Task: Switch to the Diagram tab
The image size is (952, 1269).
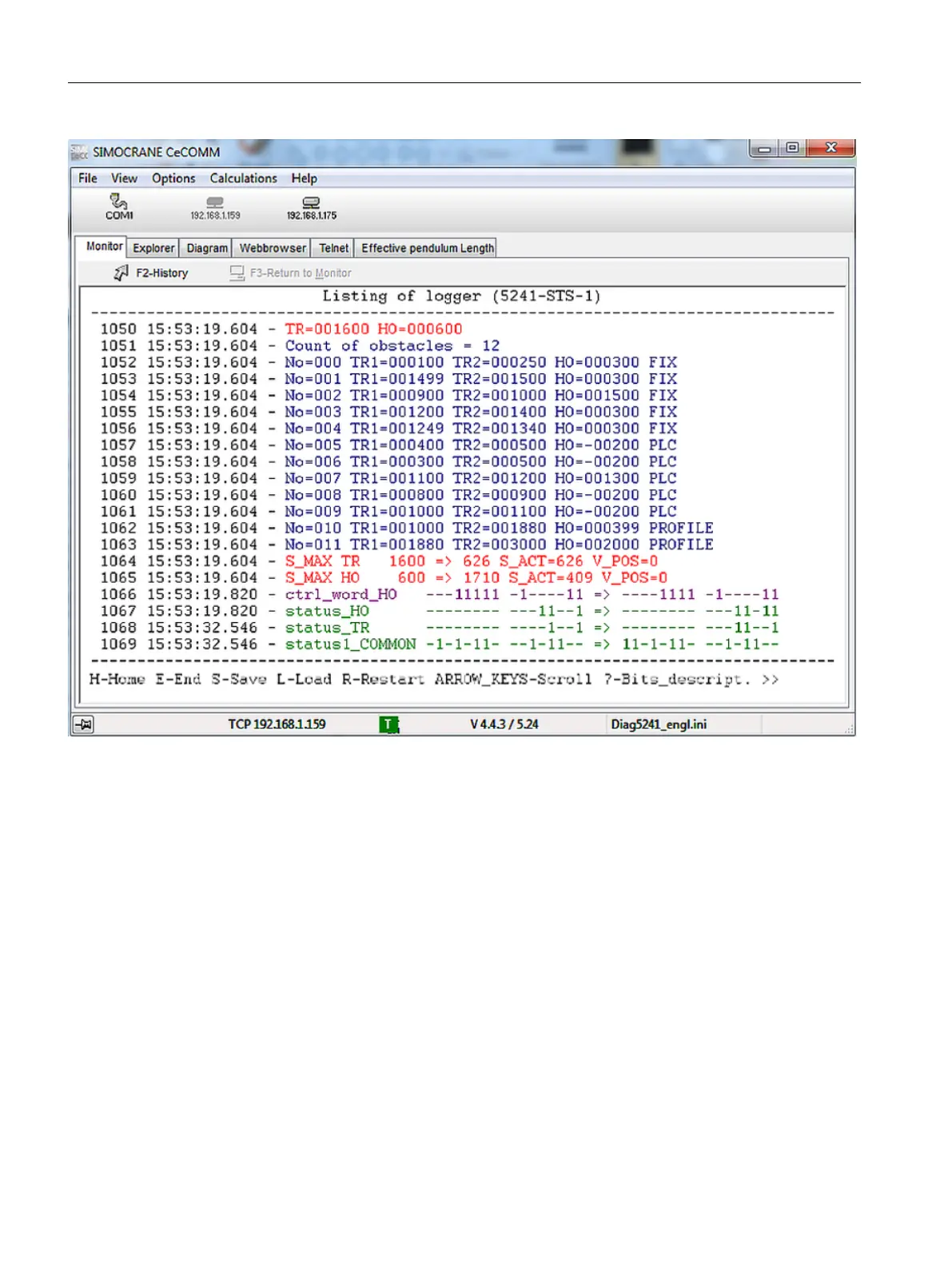Action: coord(207,248)
